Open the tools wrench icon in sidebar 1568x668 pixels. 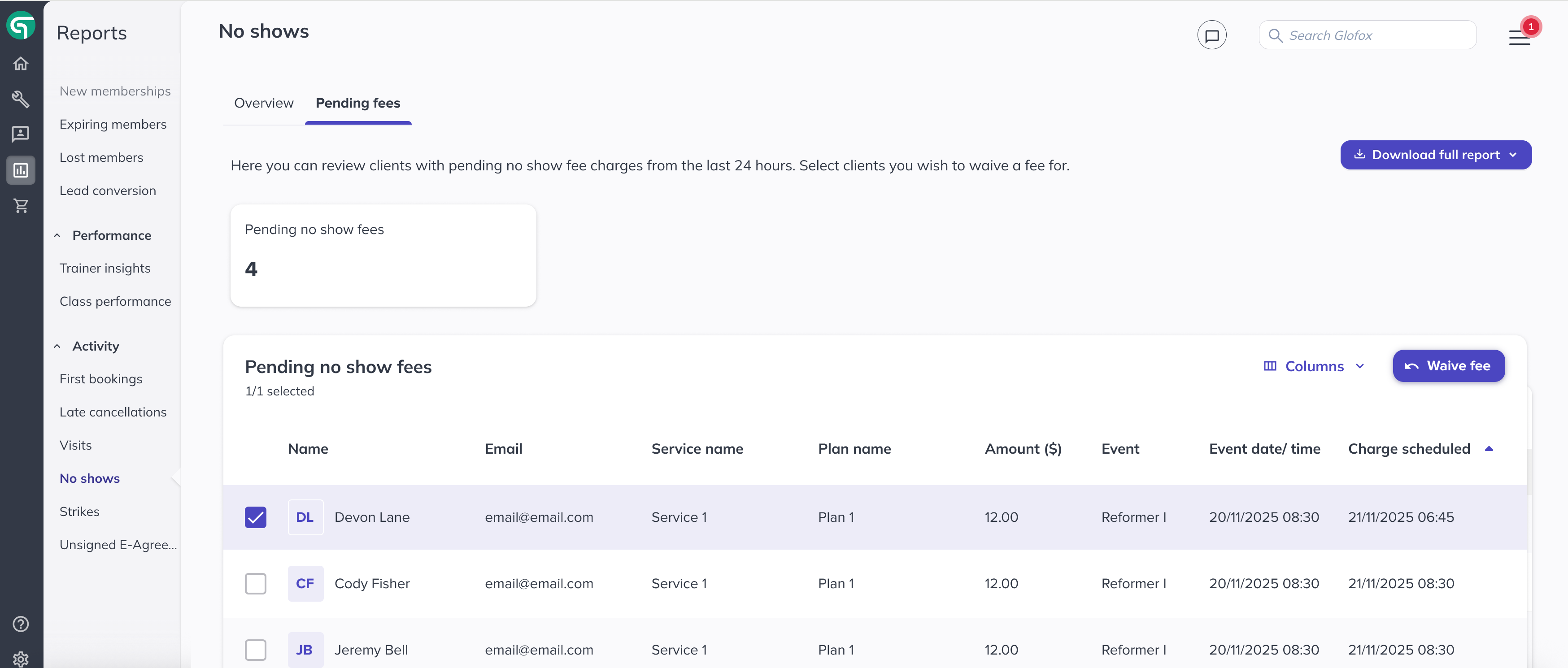pyautogui.click(x=21, y=99)
